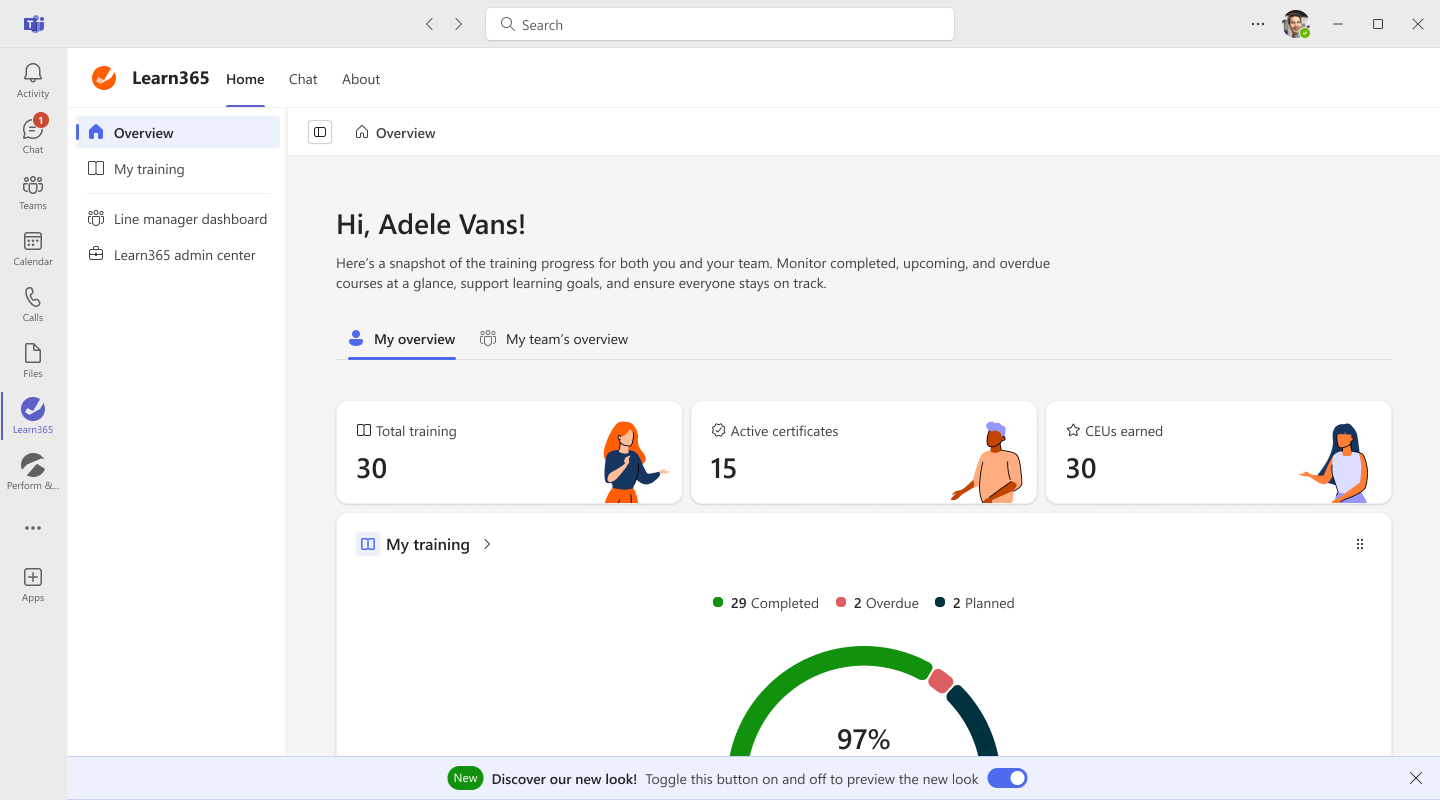
Task: Toggle the new look preview switch
Action: [1007, 778]
